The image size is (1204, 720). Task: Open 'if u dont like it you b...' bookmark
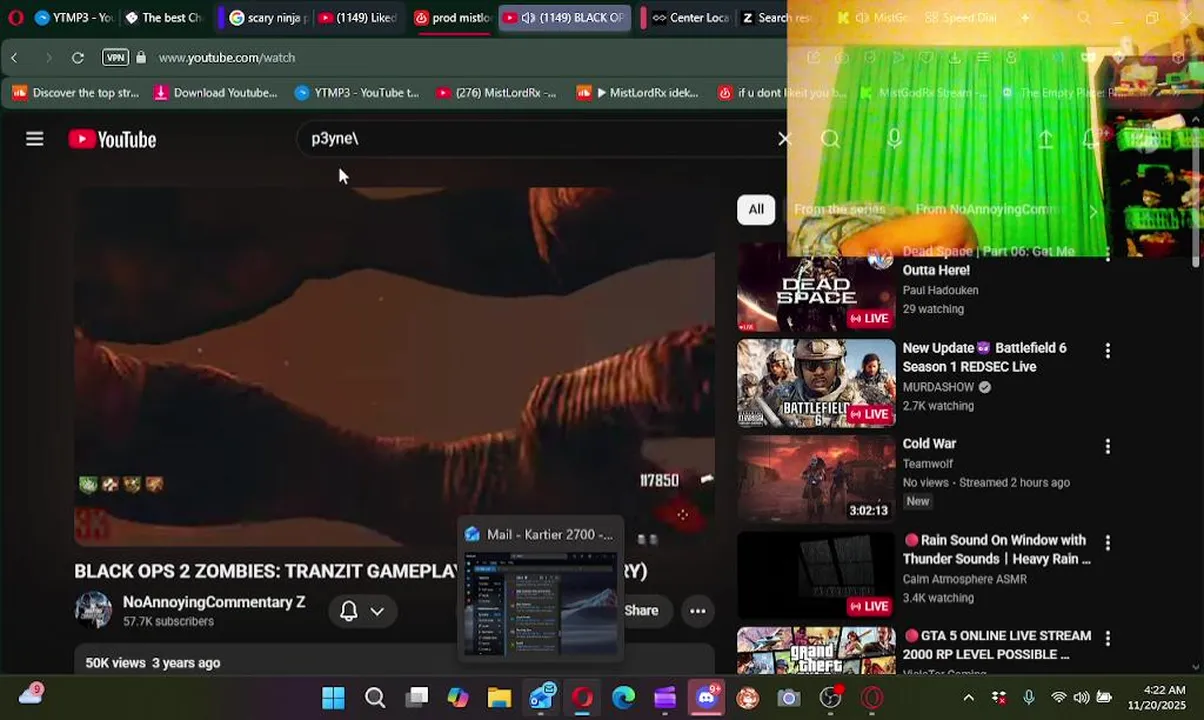click(782, 93)
